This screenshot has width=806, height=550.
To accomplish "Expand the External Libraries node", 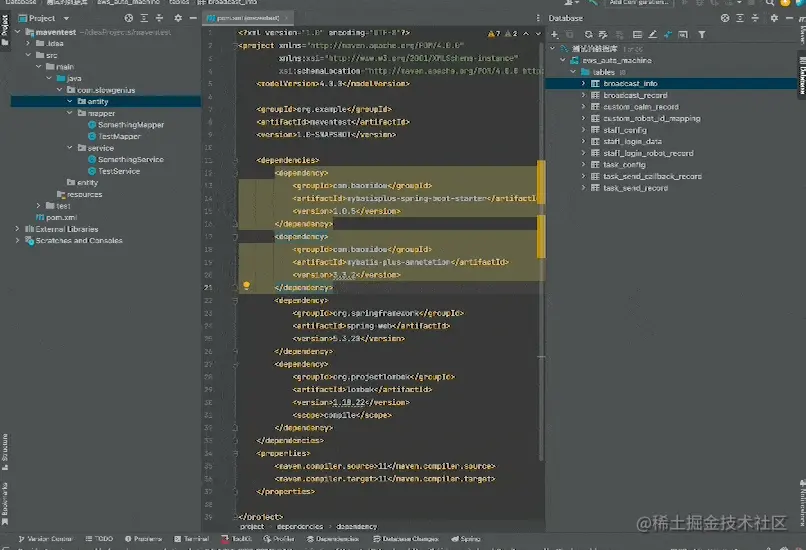I will tap(17, 229).
